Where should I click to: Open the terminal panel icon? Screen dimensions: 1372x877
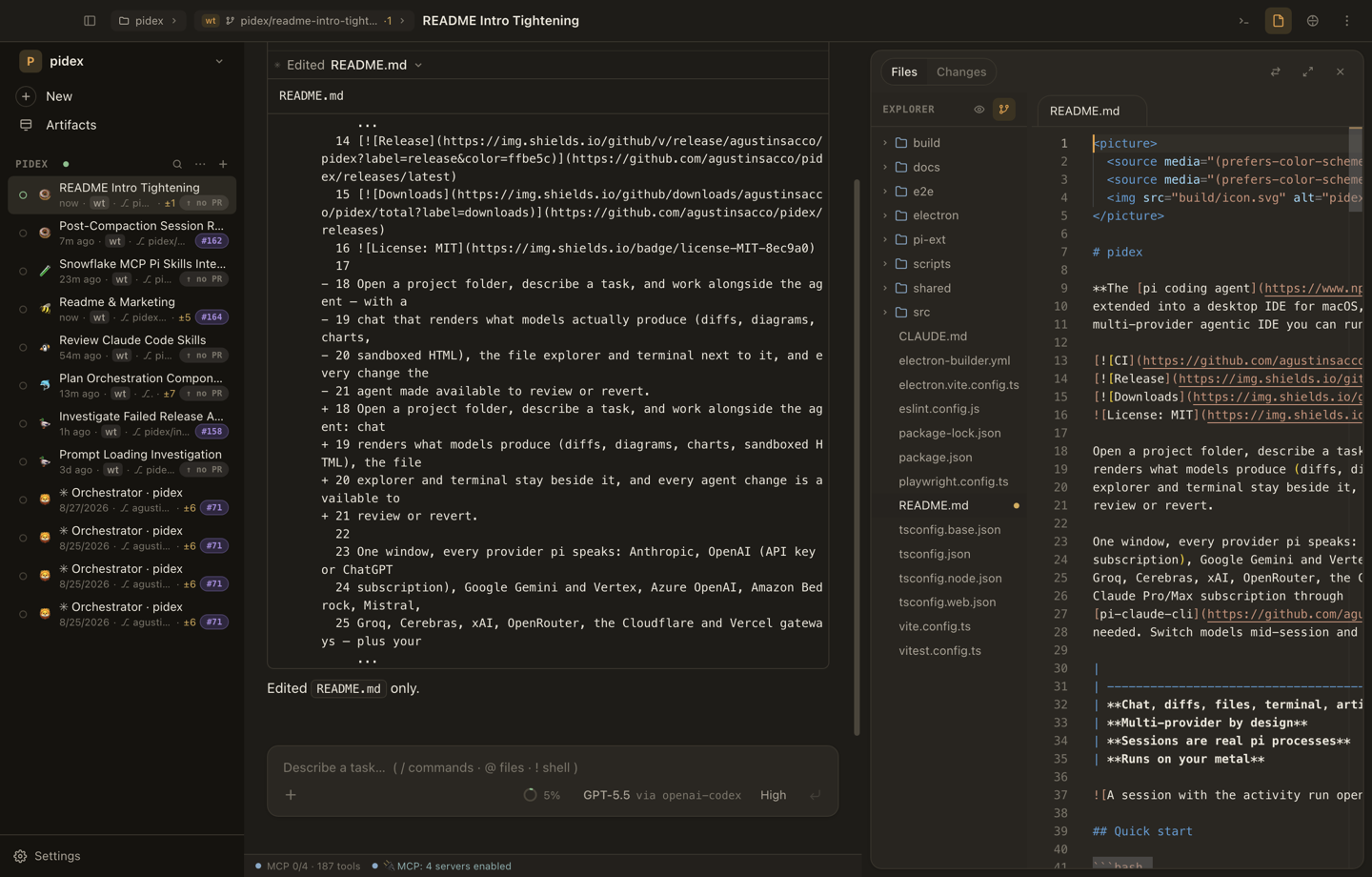pyautogui.click(x=1243, y=21)
